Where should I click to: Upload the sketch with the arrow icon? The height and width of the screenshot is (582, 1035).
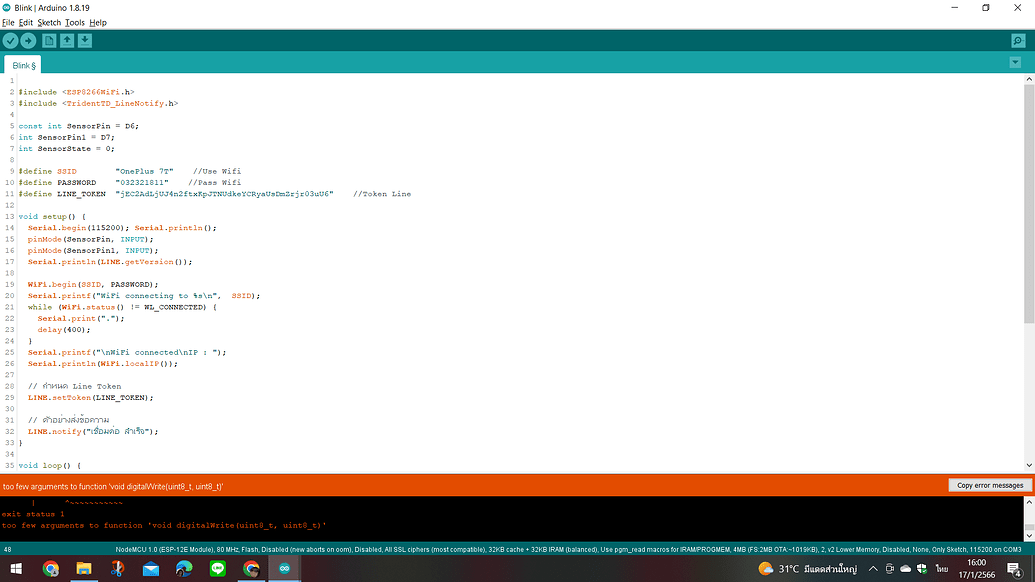point(29,41)
